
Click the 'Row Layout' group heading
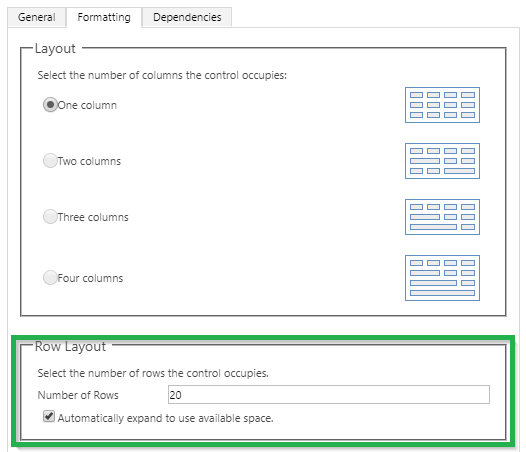click(70, 346)
